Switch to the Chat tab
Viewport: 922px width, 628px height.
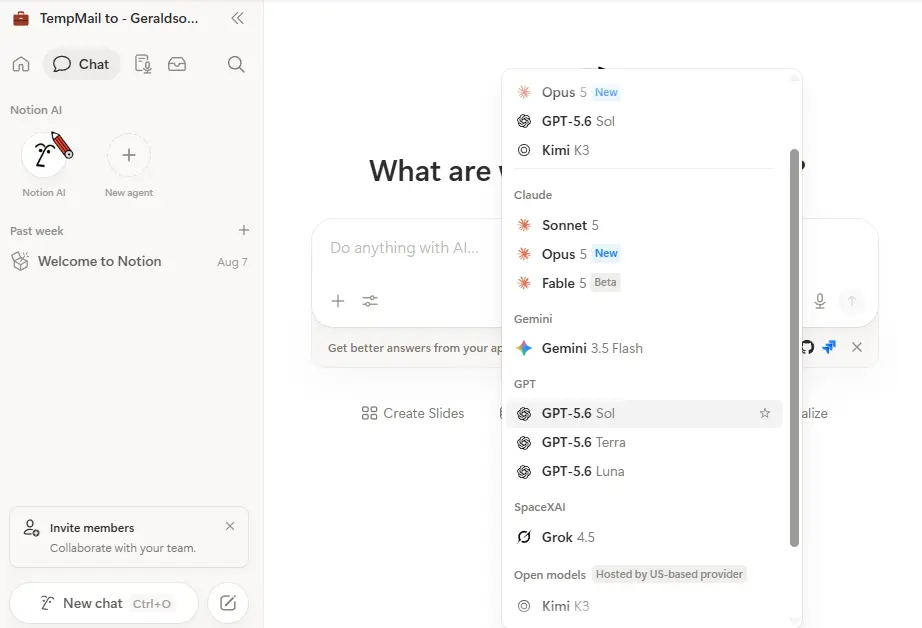tap(81, 64)
